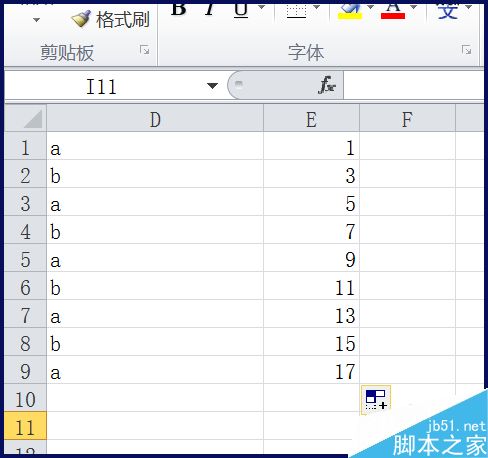Click the Insert Function fx button

pyautogui.click(x=327, y=85)
